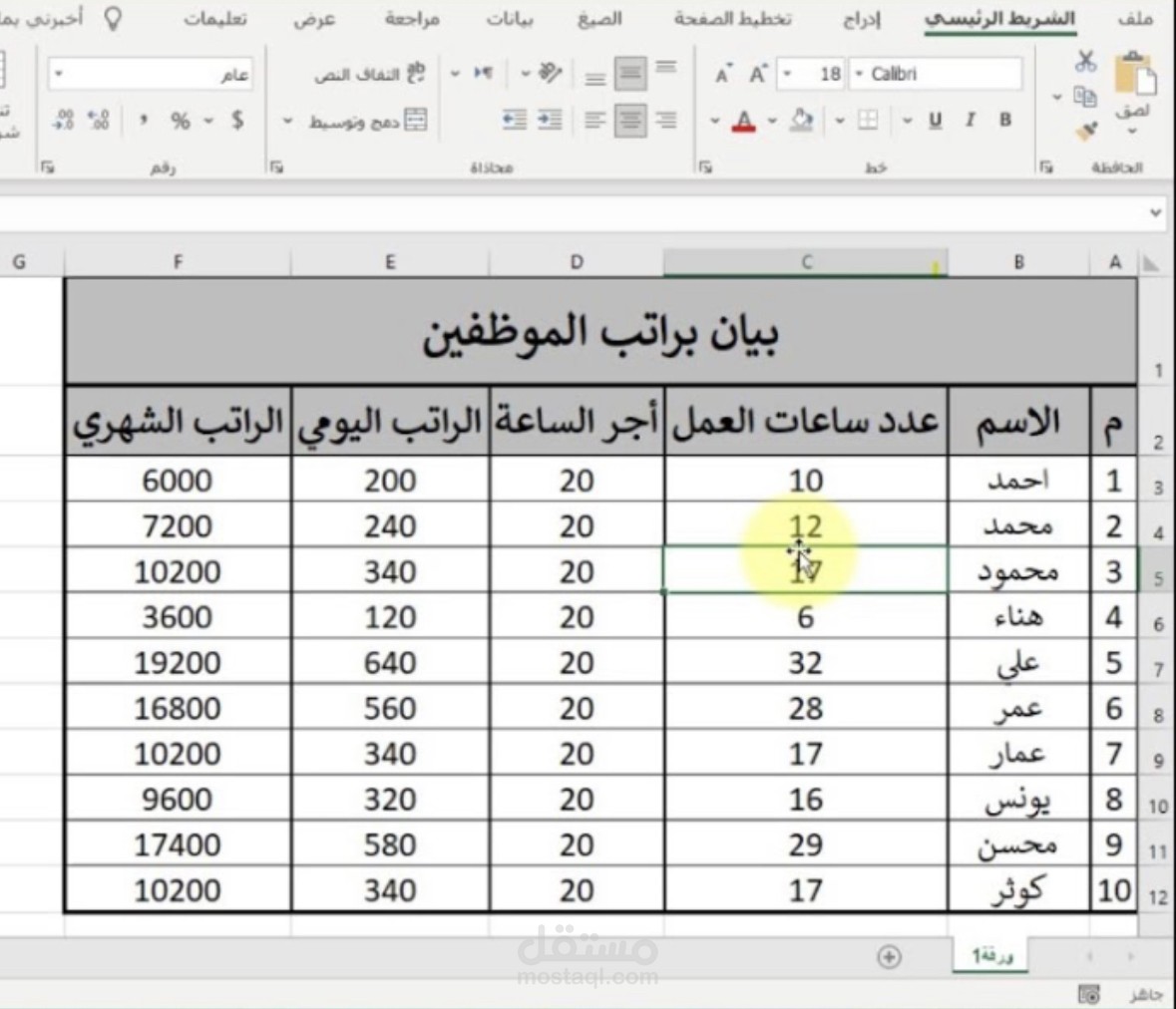Toggle align text right
The image size is (1176, 1009).
(x=665, y=120)
